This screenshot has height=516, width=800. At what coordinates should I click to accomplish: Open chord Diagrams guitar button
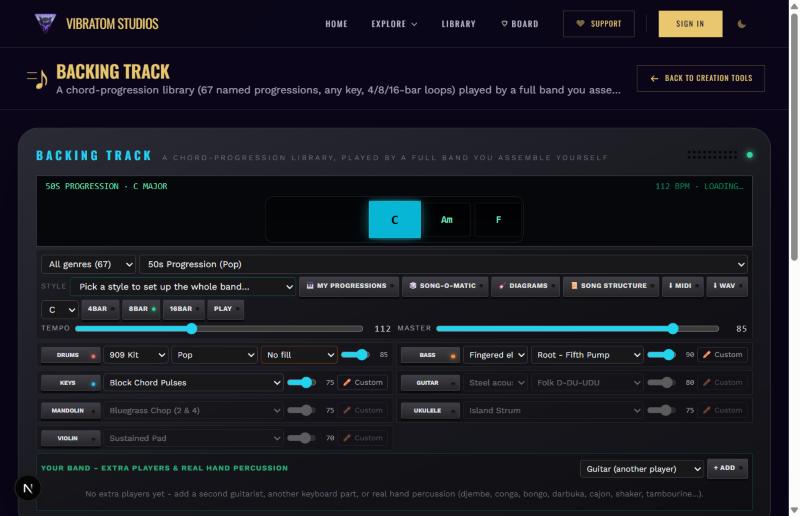click(525, 286)
